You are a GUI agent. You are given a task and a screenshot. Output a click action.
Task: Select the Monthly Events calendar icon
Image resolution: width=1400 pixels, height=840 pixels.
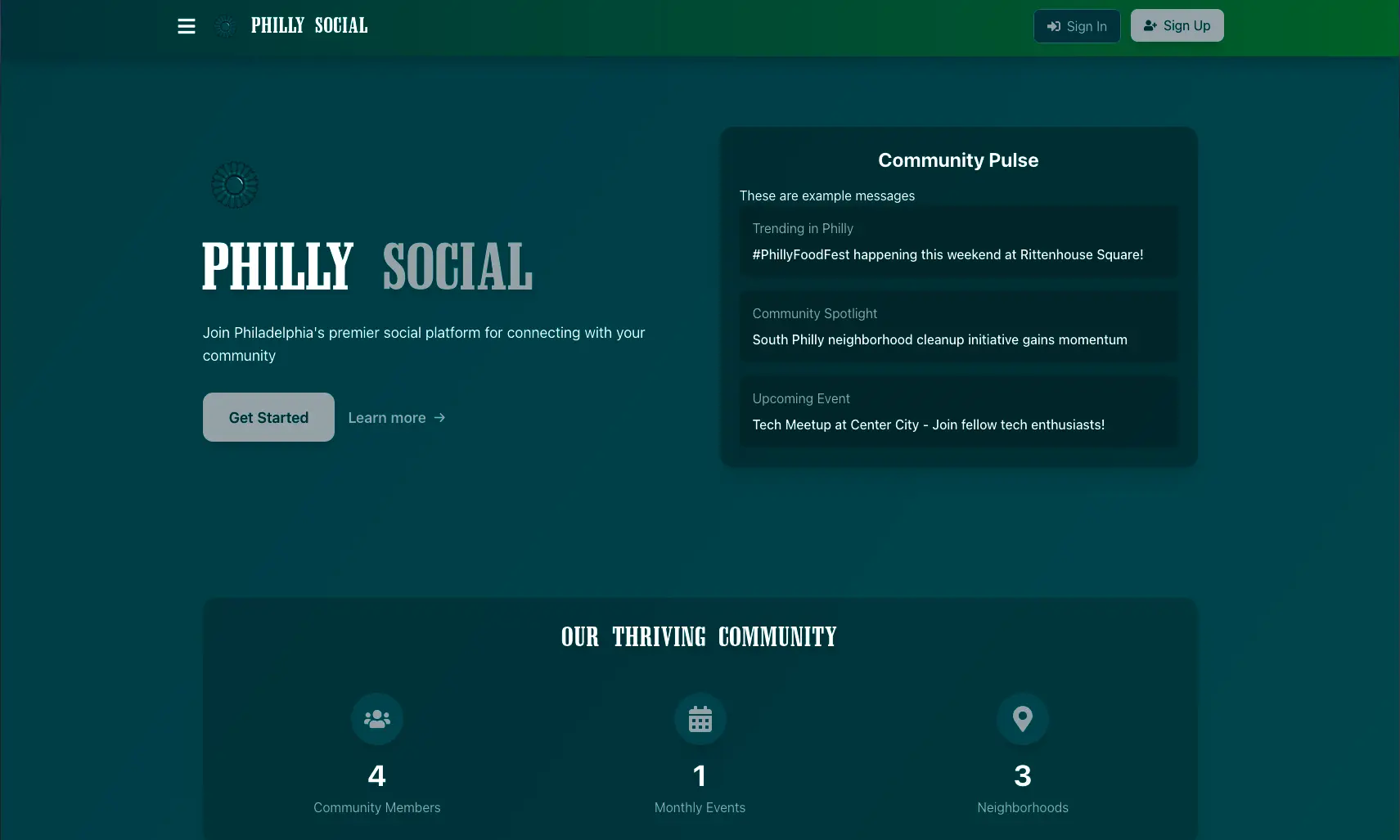[699, 719]
